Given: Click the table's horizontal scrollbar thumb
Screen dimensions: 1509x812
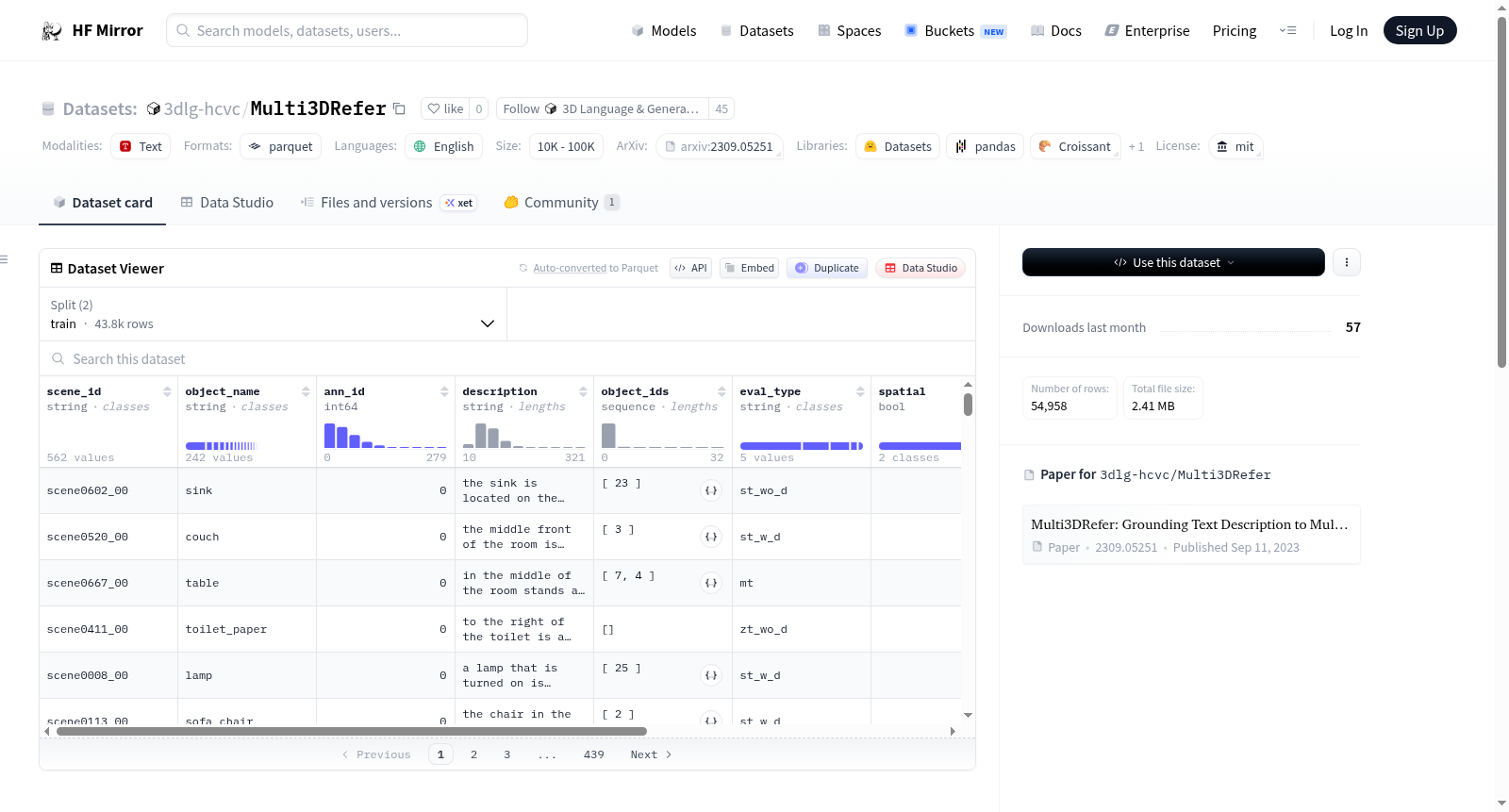Looking at the screenshot, I should 352,731.
